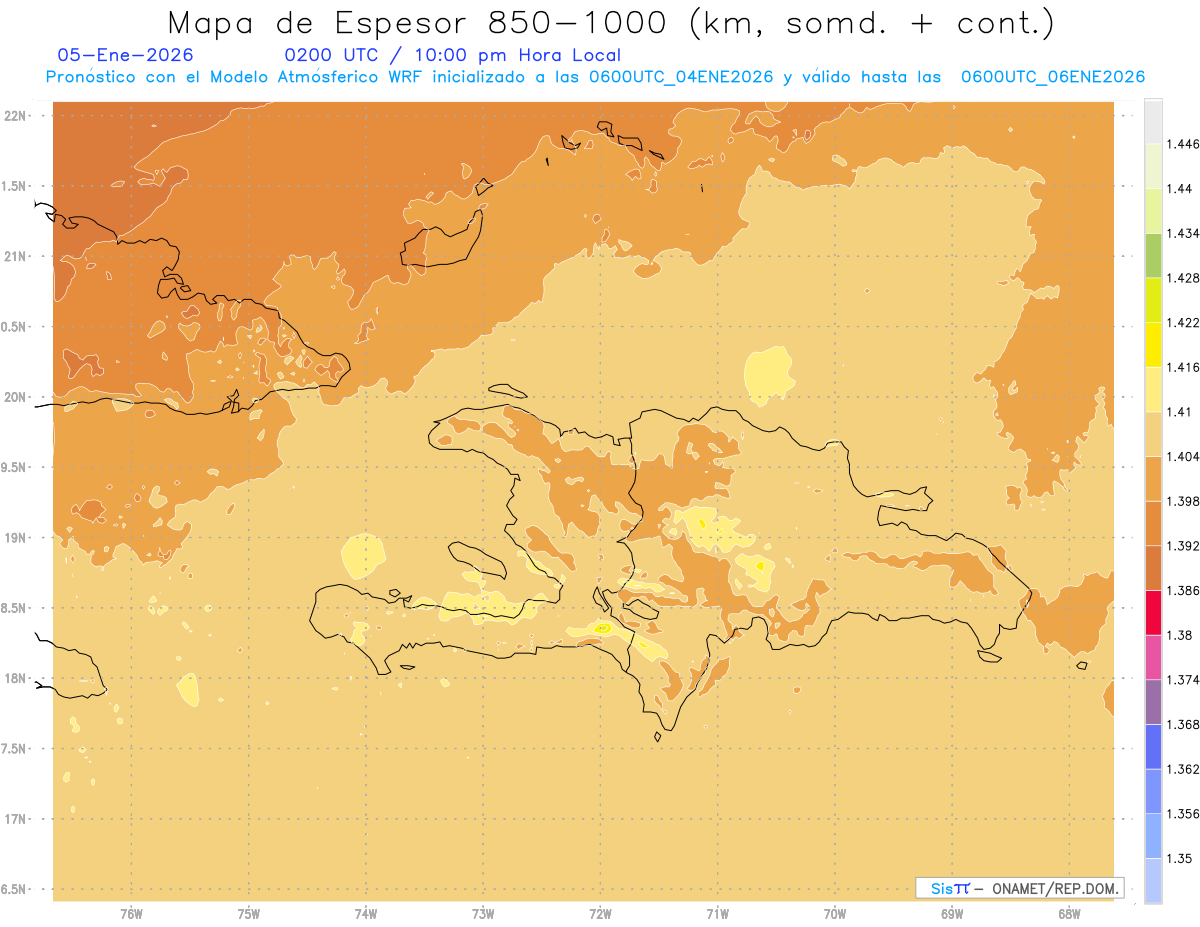Click the legend value '1.368'
1200x927 pixels.
pos(1184,724)
